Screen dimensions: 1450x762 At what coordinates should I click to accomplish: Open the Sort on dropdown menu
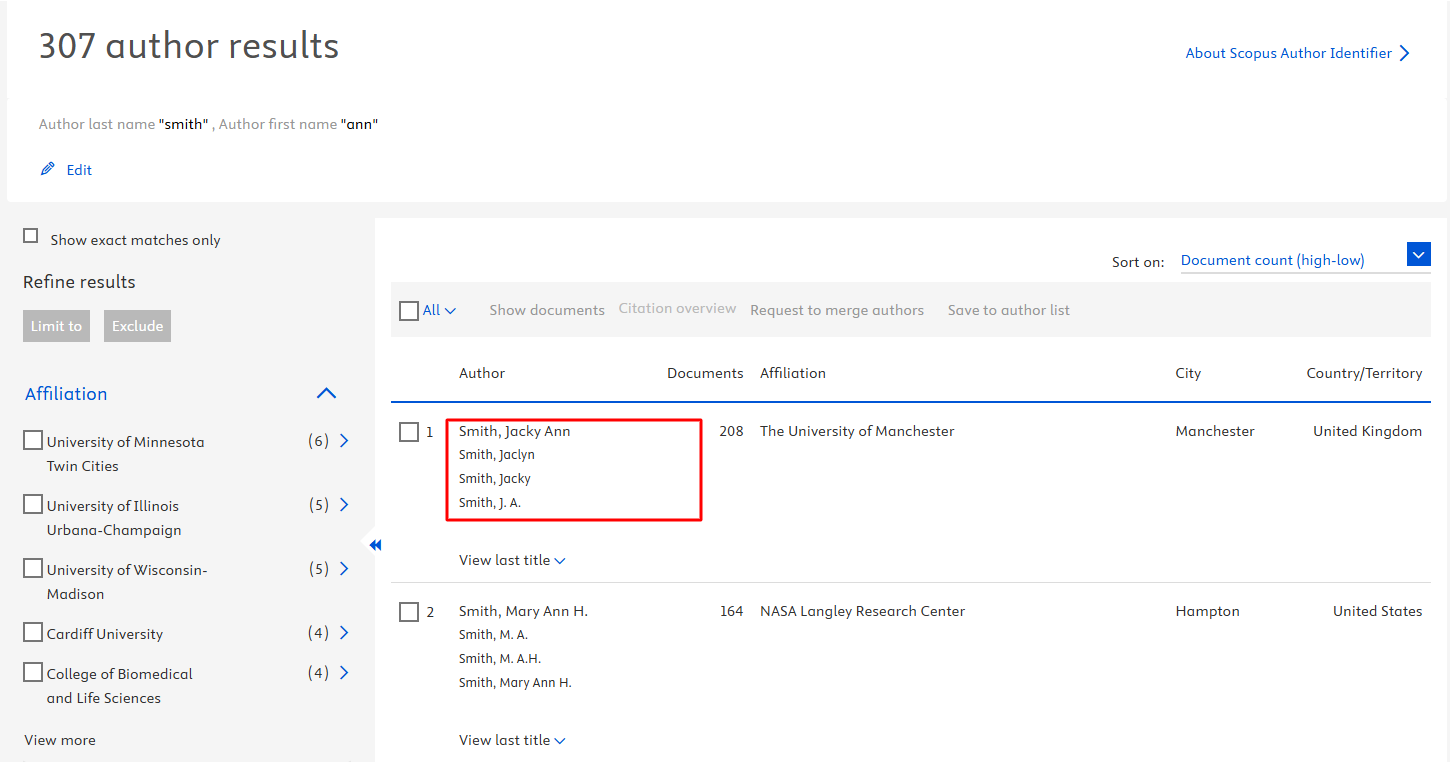[1417, 255]
